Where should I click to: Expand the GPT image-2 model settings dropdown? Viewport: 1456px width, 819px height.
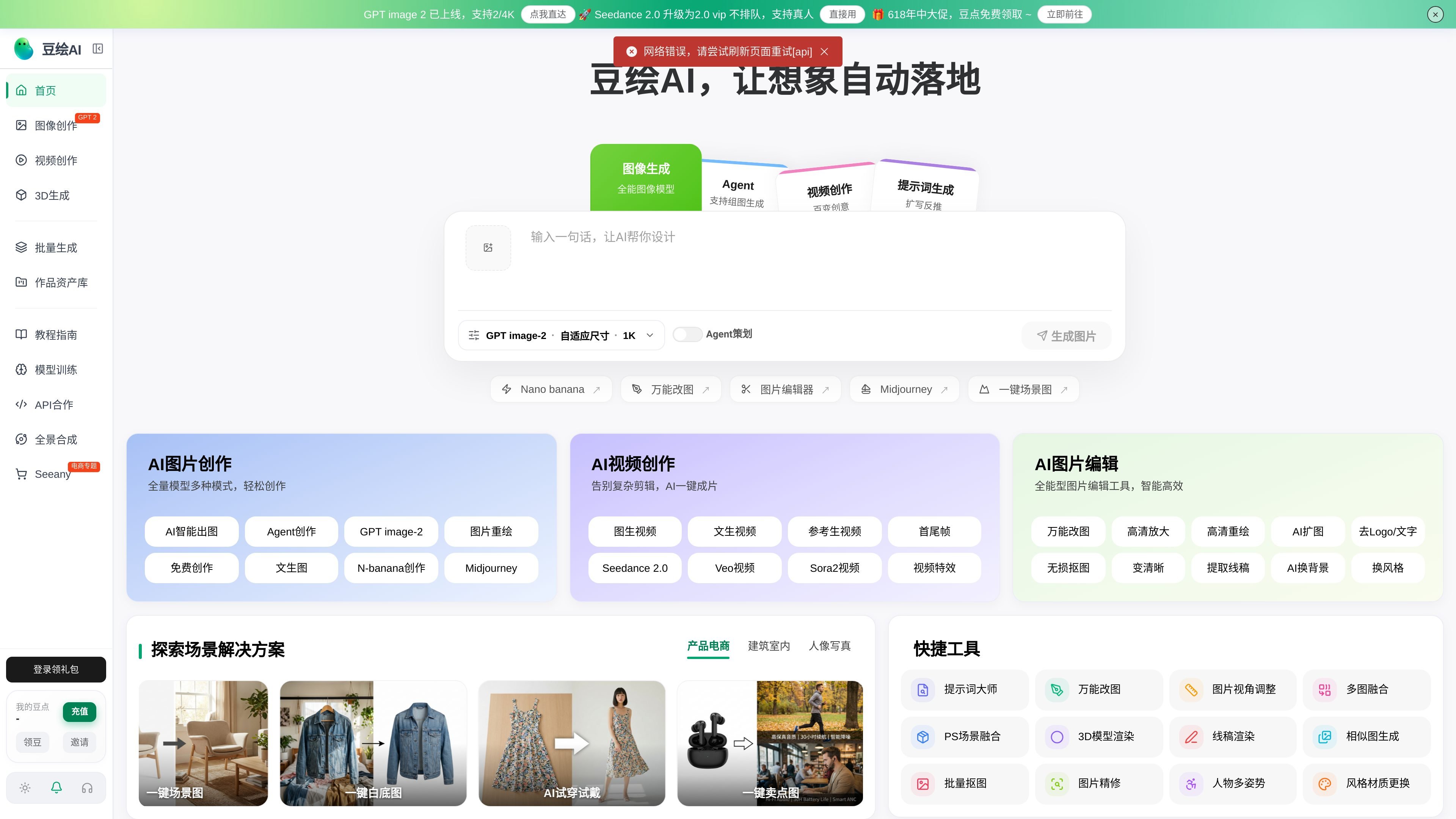coord(561,336)
